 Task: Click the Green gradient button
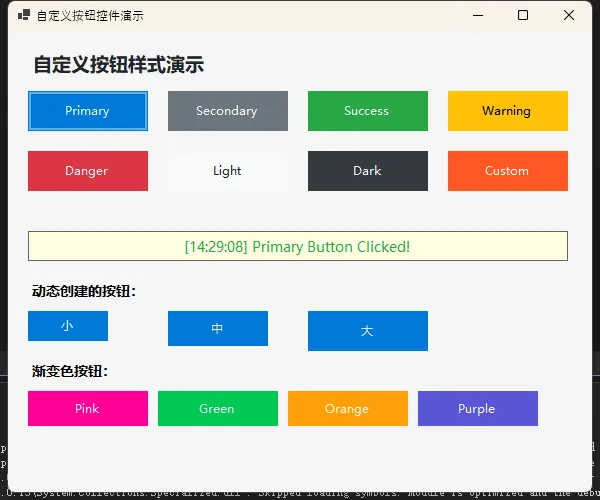click(x=217, y=408)
